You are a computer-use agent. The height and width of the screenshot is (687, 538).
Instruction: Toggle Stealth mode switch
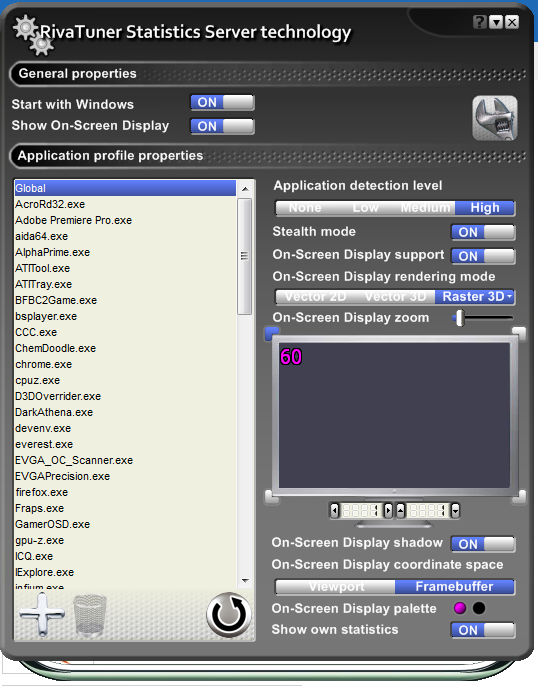point(483,232)
